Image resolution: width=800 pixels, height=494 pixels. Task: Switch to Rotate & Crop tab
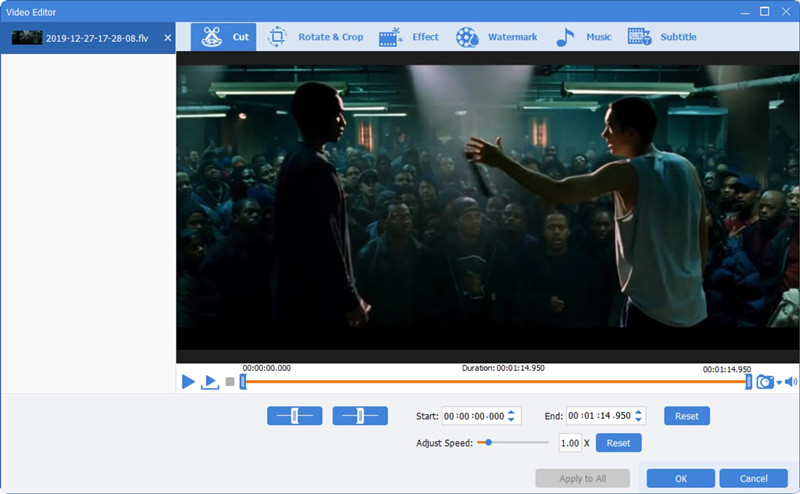click(315, 37)
